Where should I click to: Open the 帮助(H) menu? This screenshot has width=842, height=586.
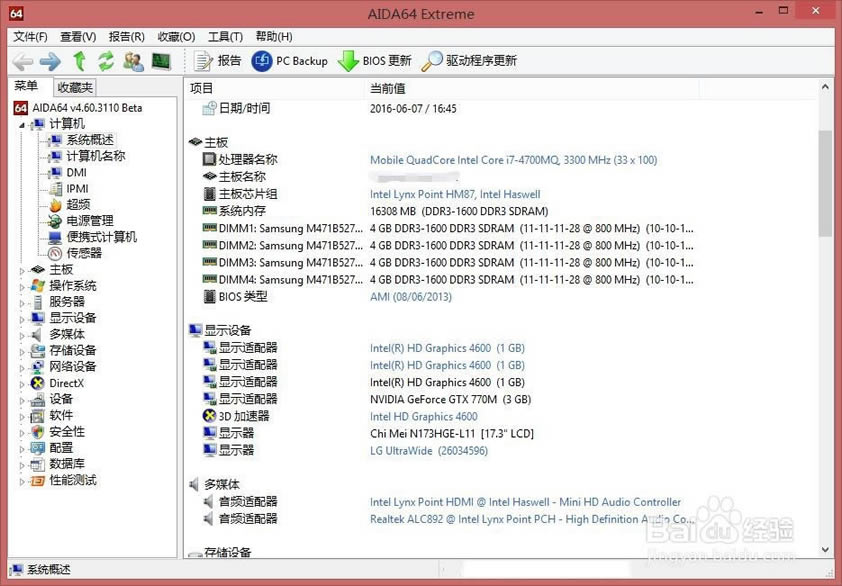(x=274, y=37)
